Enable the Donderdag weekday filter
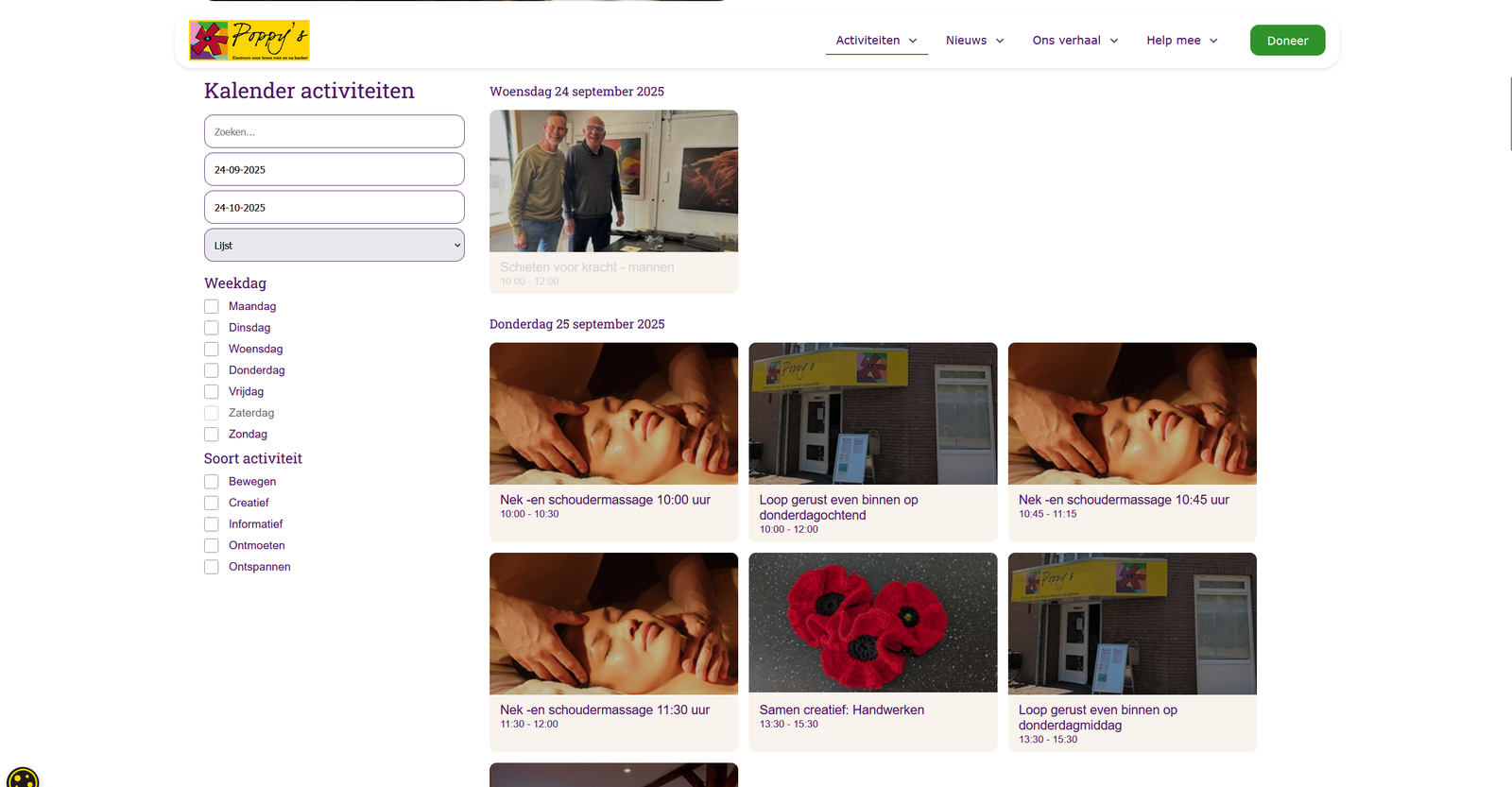This screenshot has width=1512, height=787. 212,370
